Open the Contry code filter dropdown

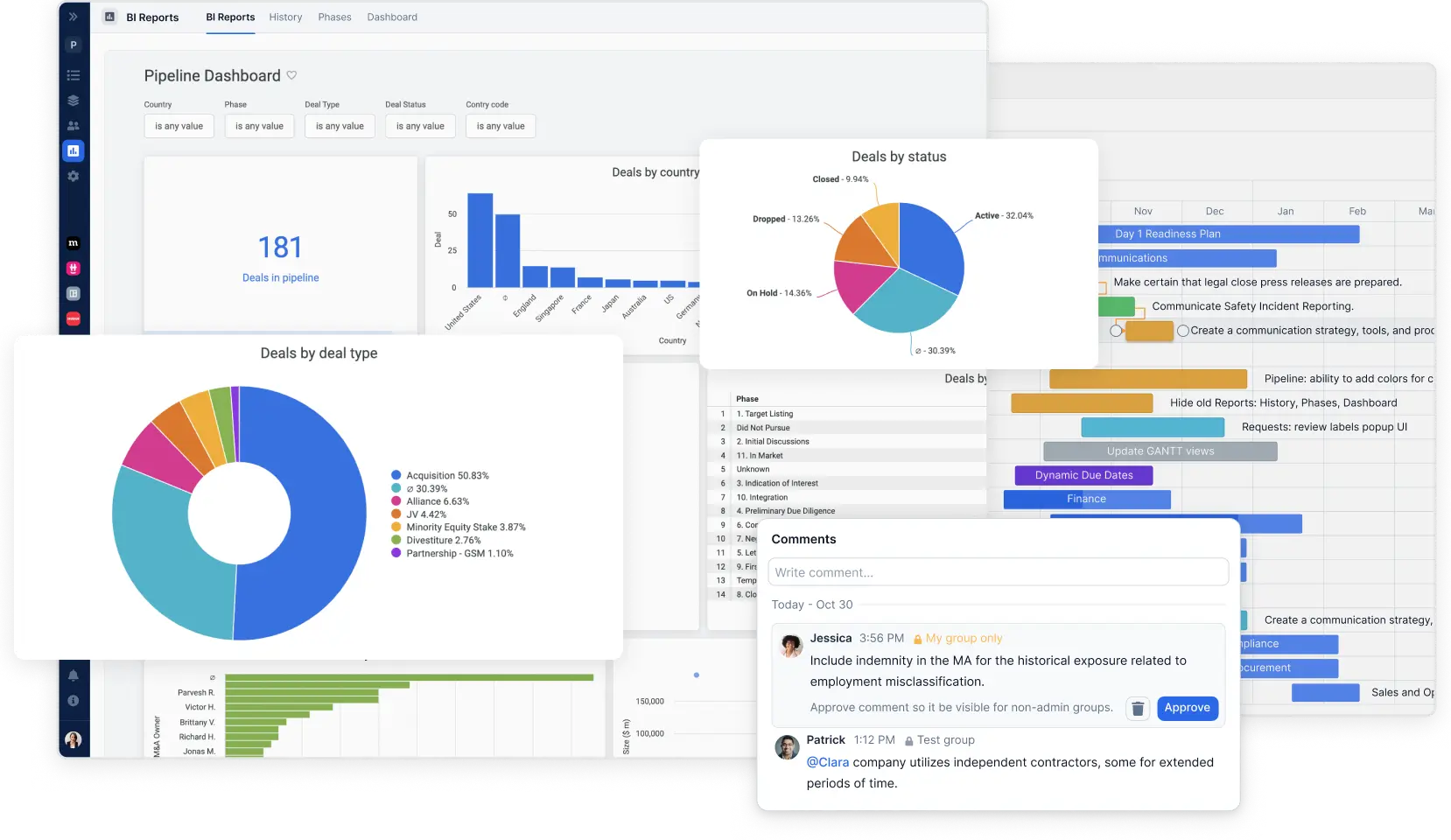501,126
